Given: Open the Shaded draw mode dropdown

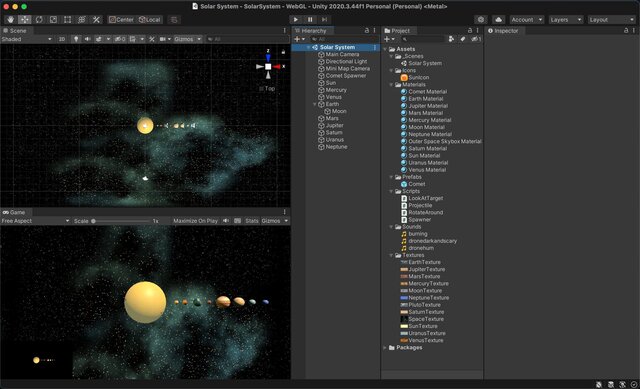Looking at the screenshot, I should pos(27,39).
